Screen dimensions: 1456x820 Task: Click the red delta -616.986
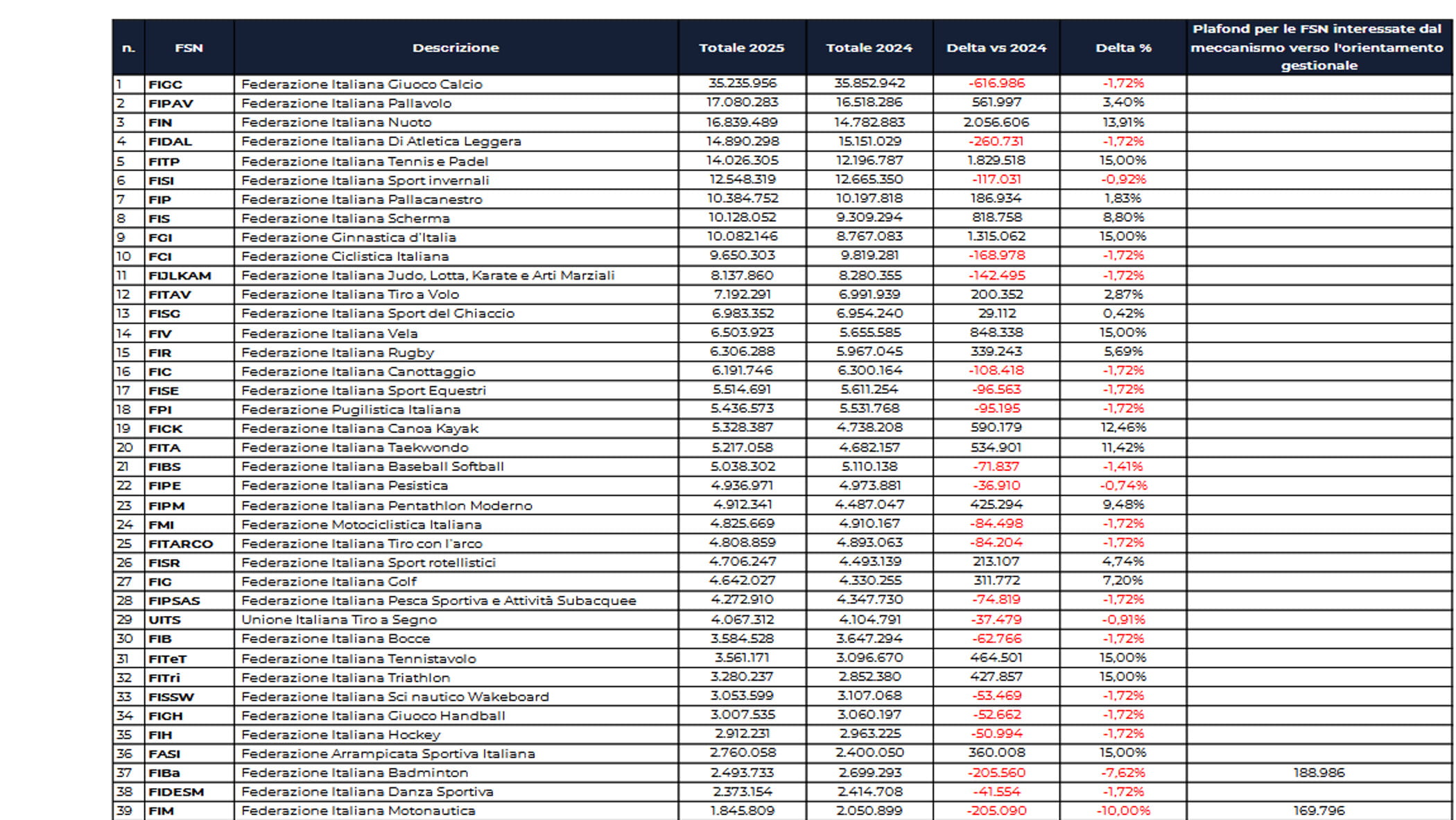click(x=996, y=83)
